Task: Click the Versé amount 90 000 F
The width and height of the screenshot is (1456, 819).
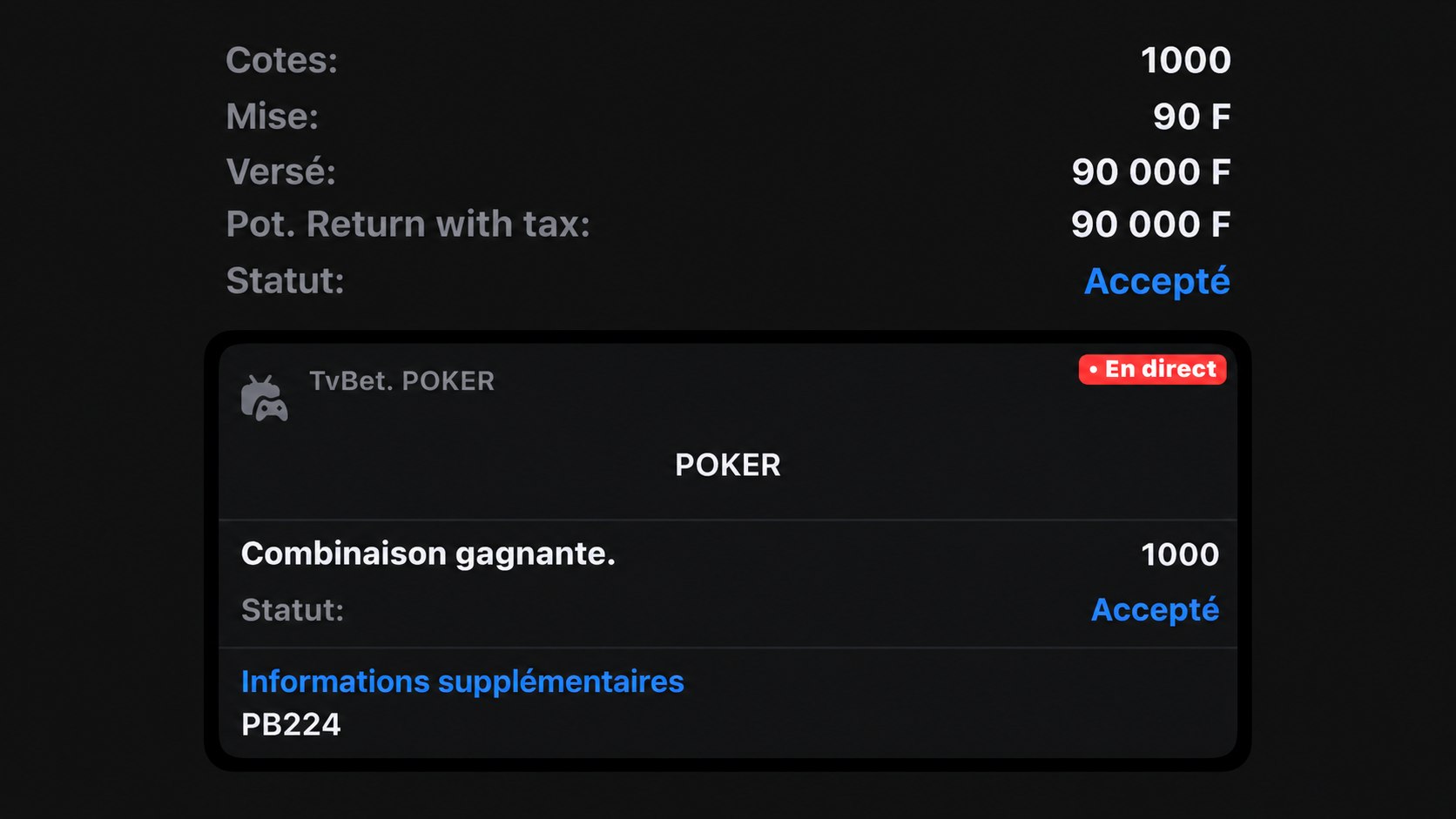Action: pos(1150,172)
